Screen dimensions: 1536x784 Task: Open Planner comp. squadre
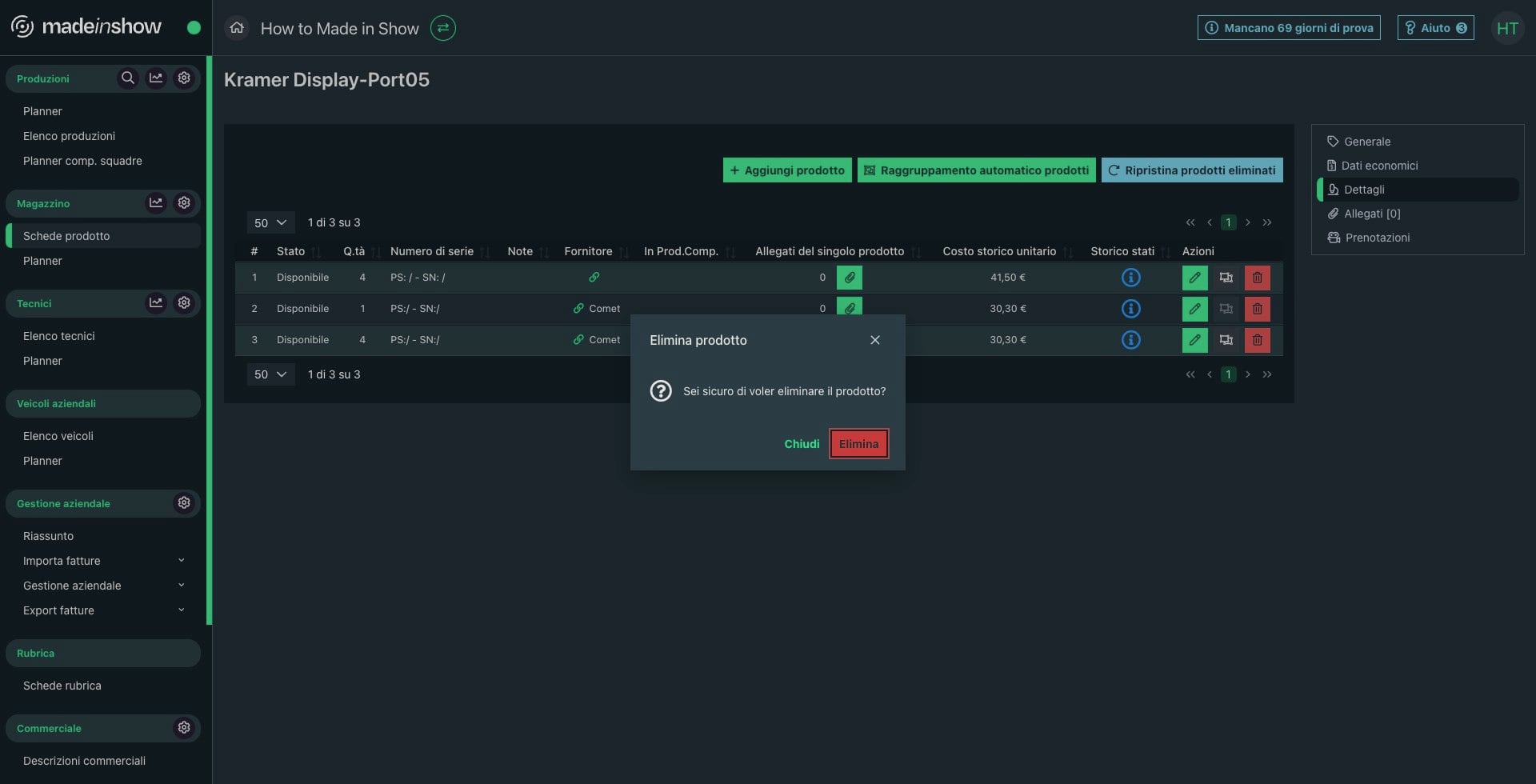coord(82,161)
